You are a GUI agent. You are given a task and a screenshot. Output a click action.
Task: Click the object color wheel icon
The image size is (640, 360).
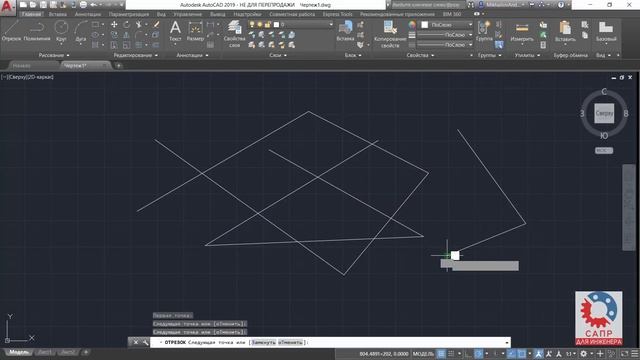pos(412,25)
